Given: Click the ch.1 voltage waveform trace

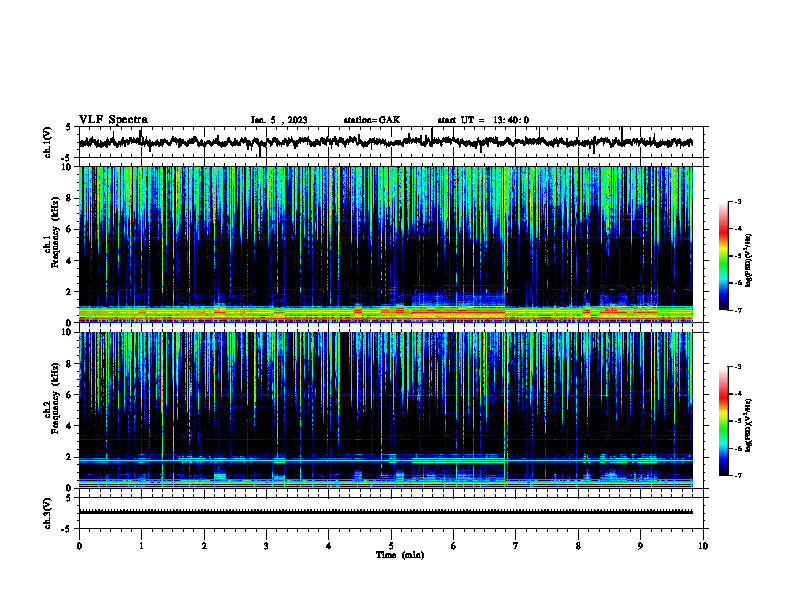Looking at the screenshot, I should pos(385,142).
